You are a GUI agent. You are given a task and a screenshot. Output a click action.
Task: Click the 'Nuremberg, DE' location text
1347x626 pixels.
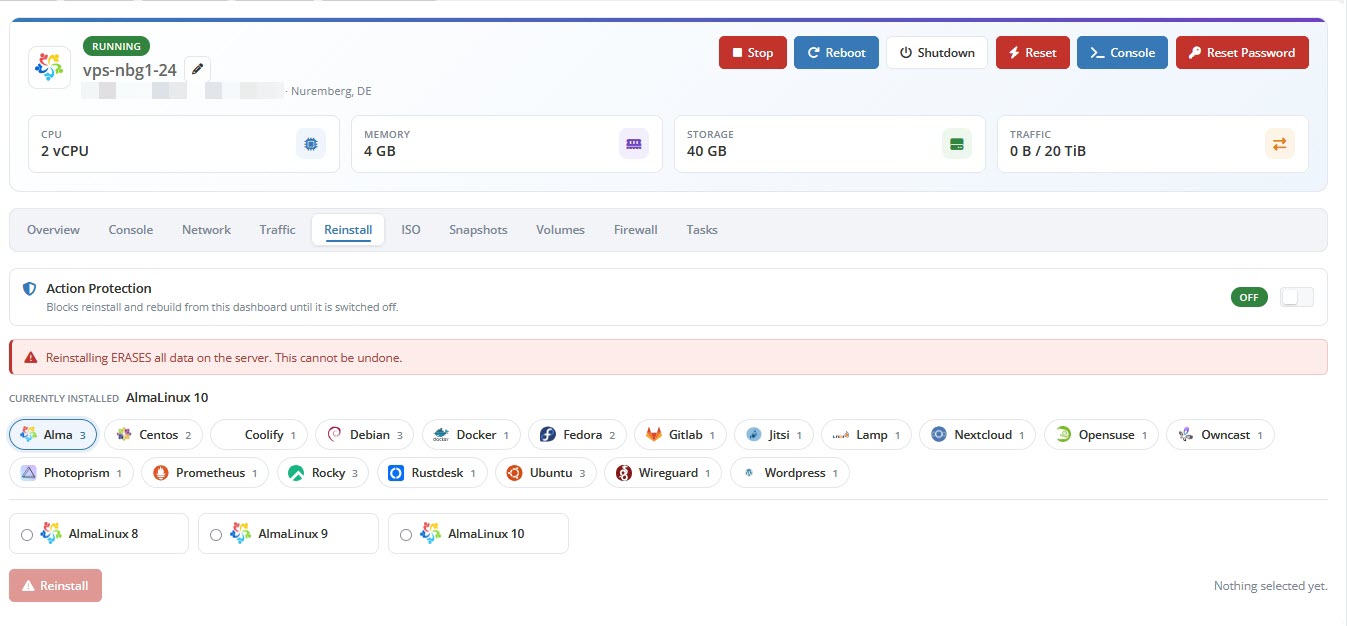pyautogui.click(x=331, y=91)
